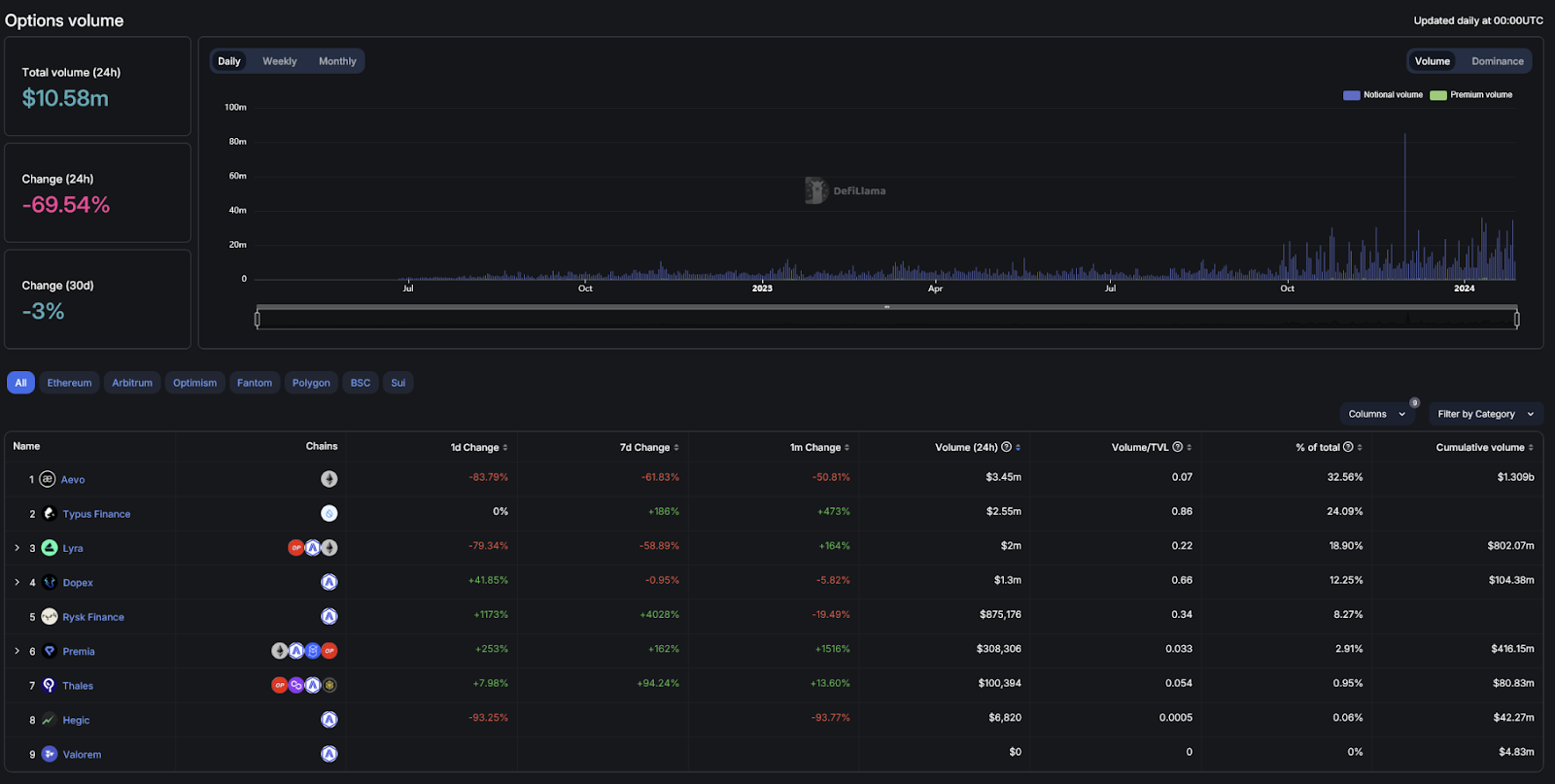Click the Arbitrum chain icon in Dopex row

pyautogui.click(x=329, y=582)
